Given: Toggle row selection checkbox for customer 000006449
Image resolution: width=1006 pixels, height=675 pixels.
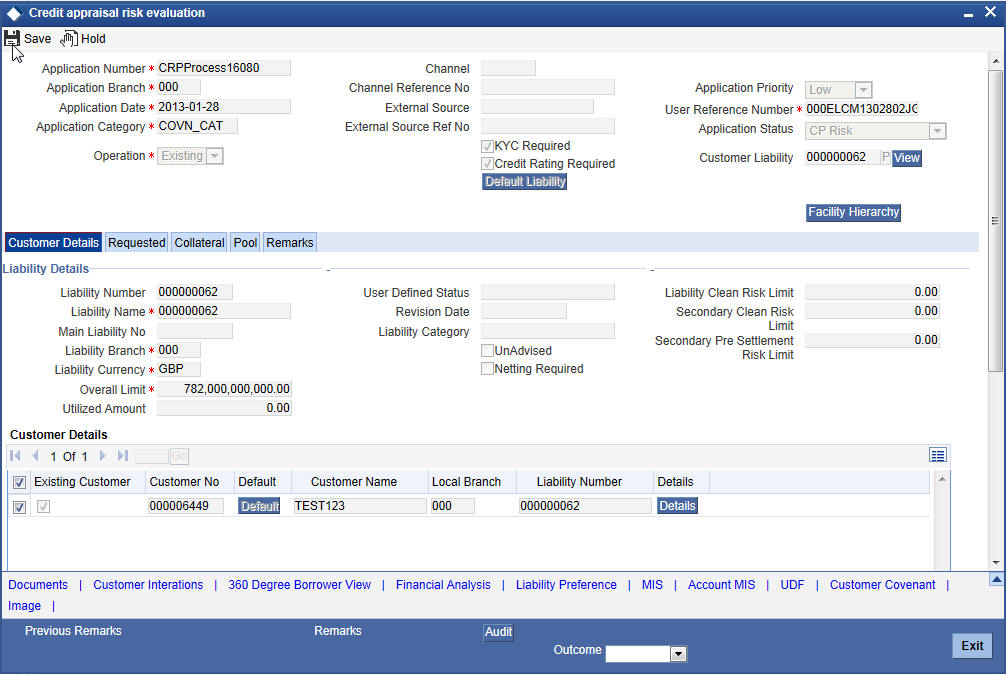Looking at the screenshot, I should [x=19, y=507].
